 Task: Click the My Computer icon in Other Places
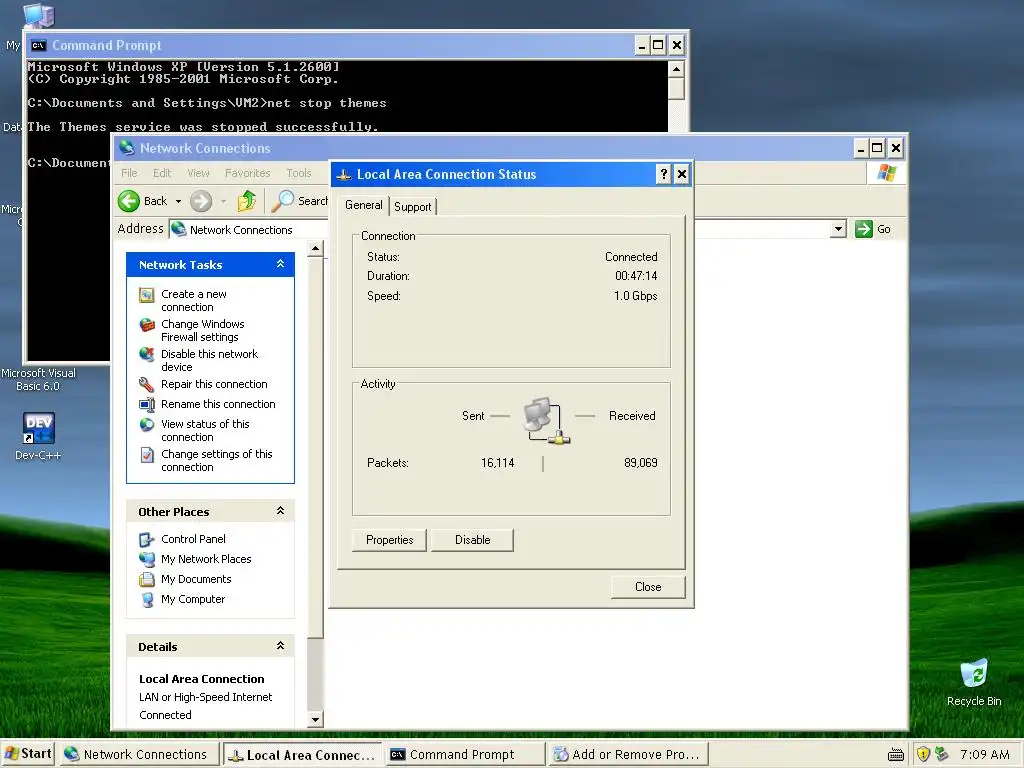click(x=147, y=600)
